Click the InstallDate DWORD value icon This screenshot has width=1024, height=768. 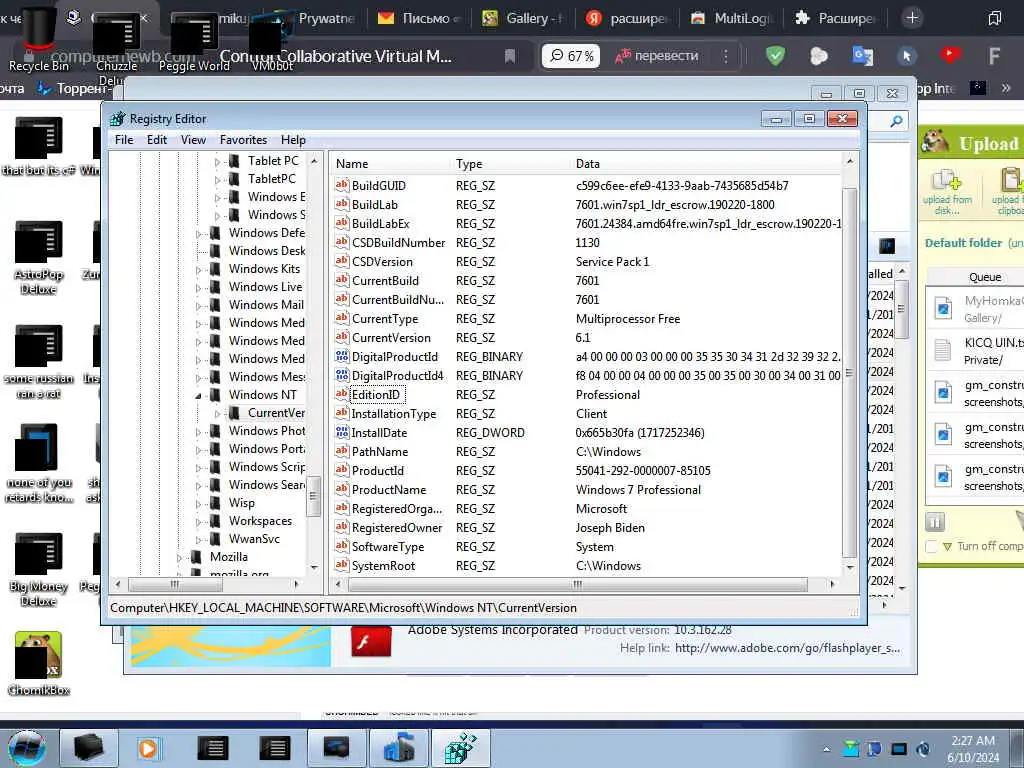point(342,432)
